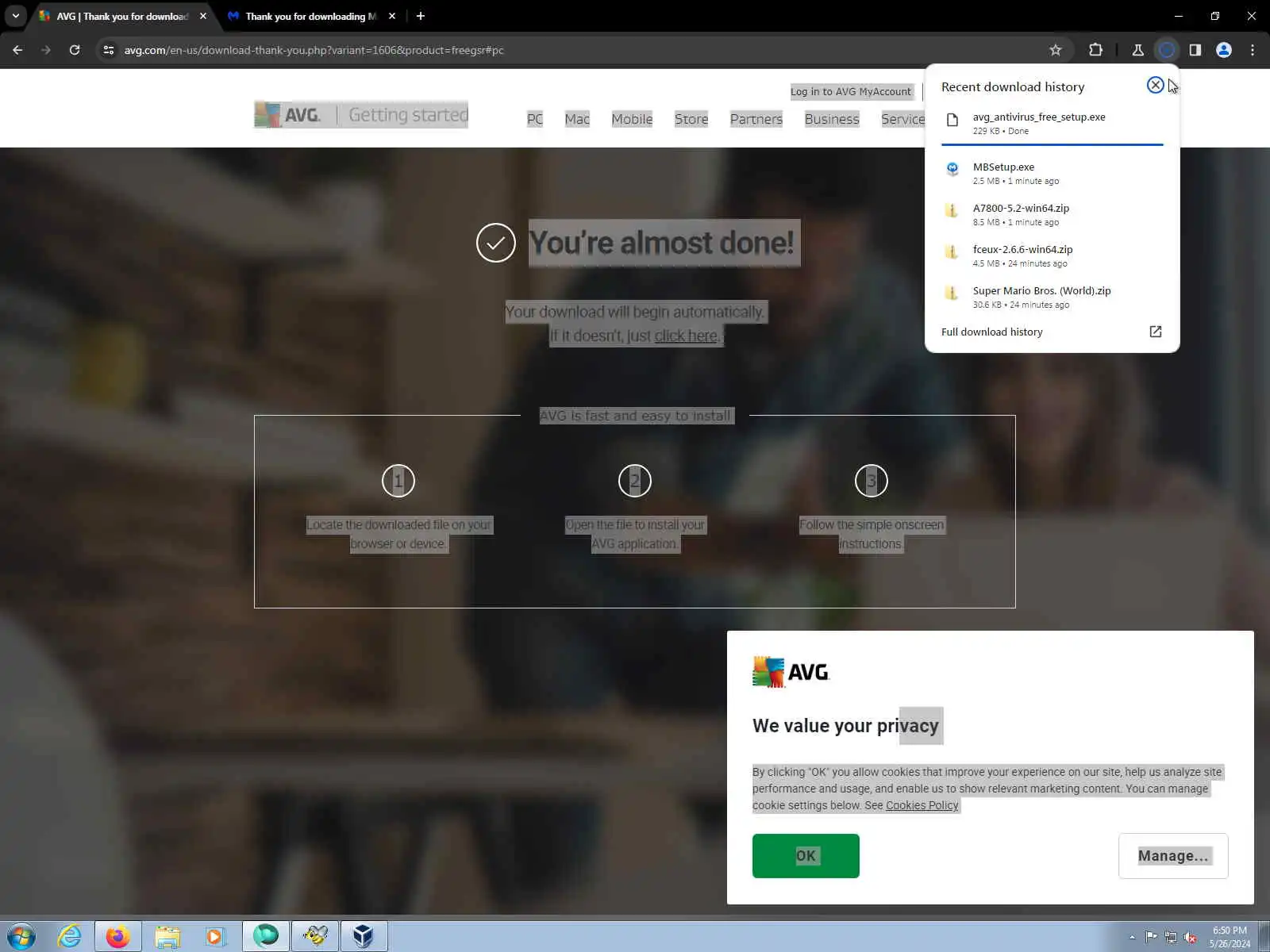Switch to Firefox on the taskbar
The height and width of the screenshot is (952, 1270).
[x=117, y=936]
